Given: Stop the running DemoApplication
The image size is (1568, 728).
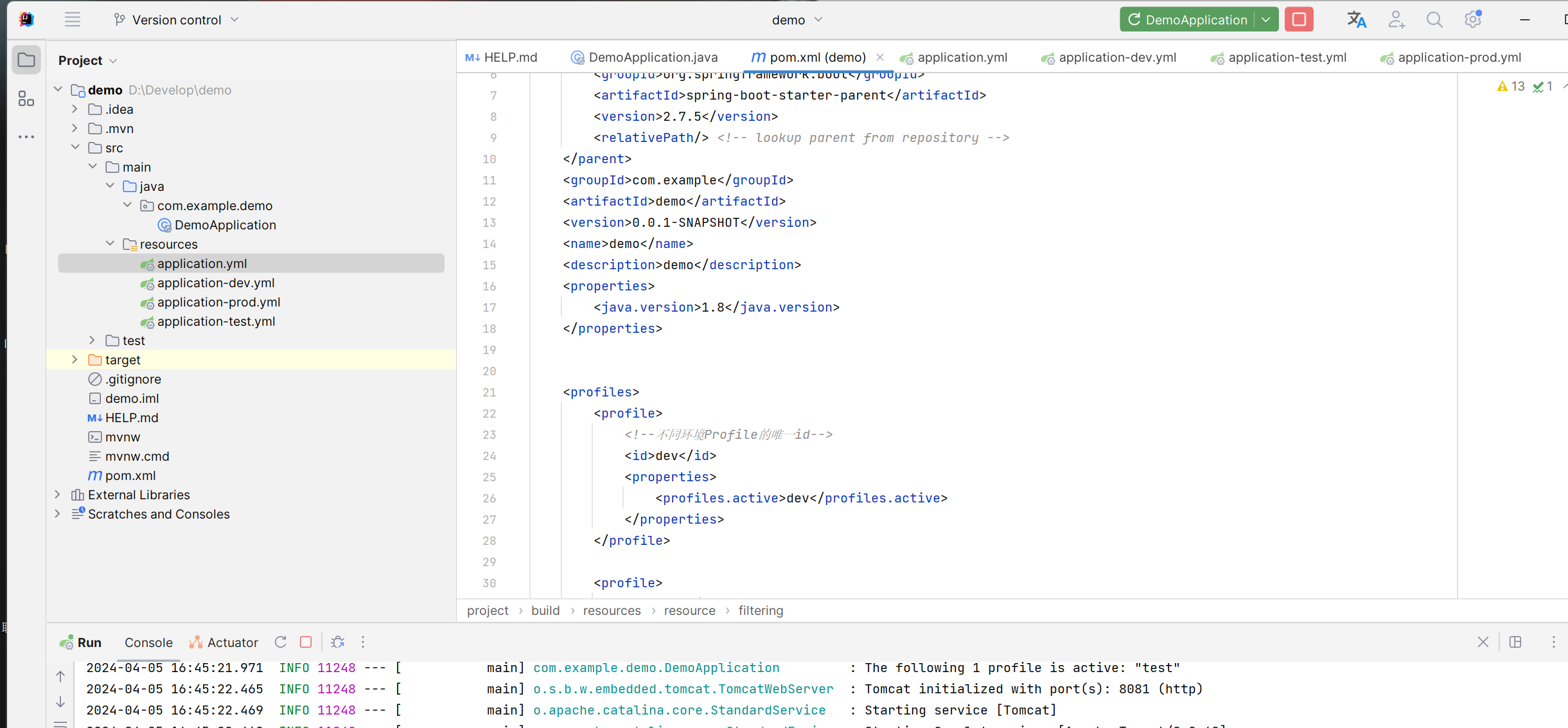Looking at the screenshot, I should click(1299, 19).
